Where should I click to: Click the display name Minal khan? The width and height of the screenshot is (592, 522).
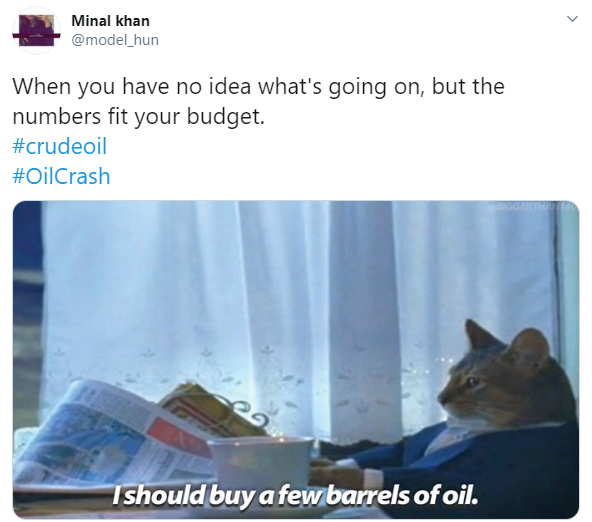tap(110, 21)
